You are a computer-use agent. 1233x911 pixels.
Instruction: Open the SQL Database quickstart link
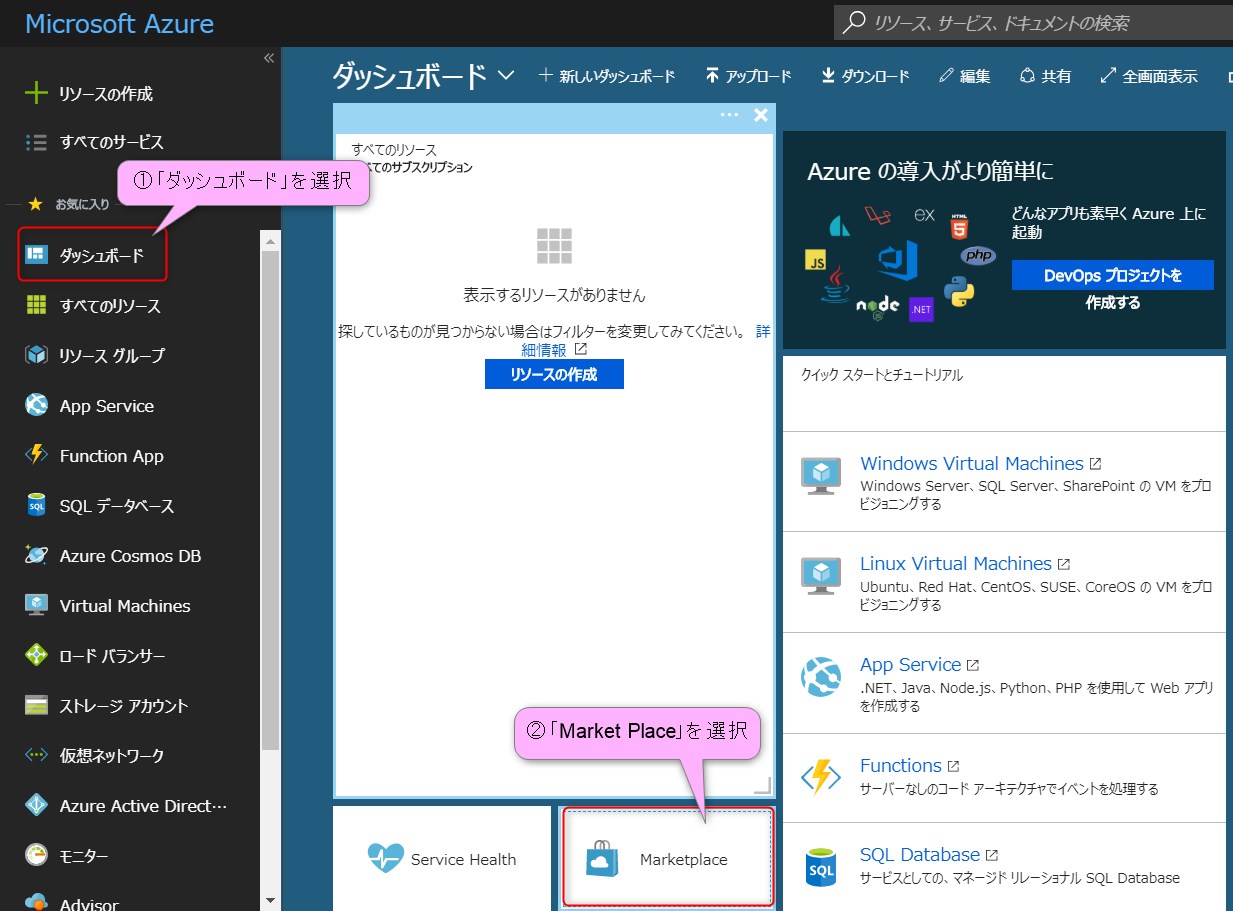pyautogui.click(x=920, y=854)
